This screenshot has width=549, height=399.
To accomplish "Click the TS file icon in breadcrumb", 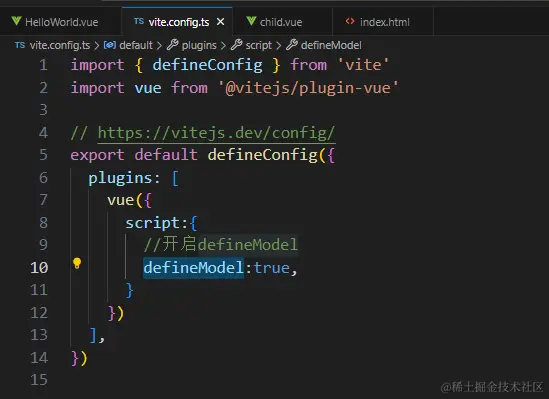I will pyautogui.click(x=20, y=45).
